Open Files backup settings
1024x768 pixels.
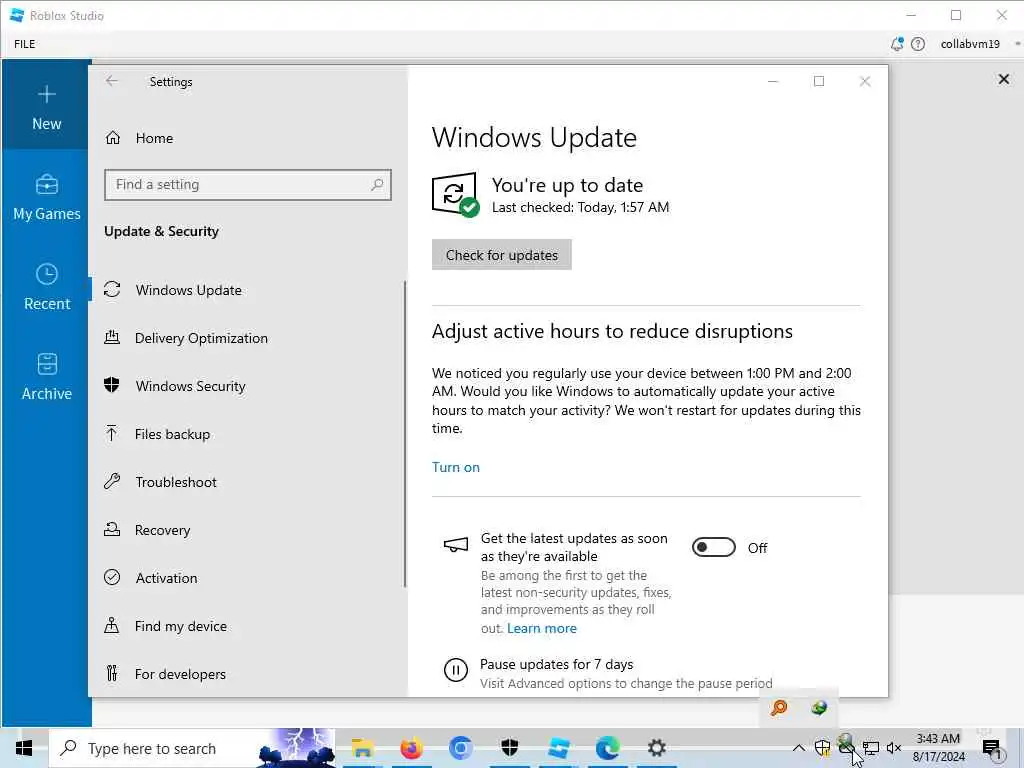click(248, 434)
